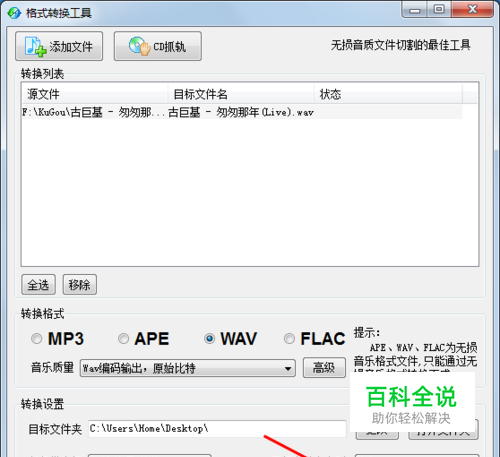Click the 目标文件名 column header

[241, 94]
